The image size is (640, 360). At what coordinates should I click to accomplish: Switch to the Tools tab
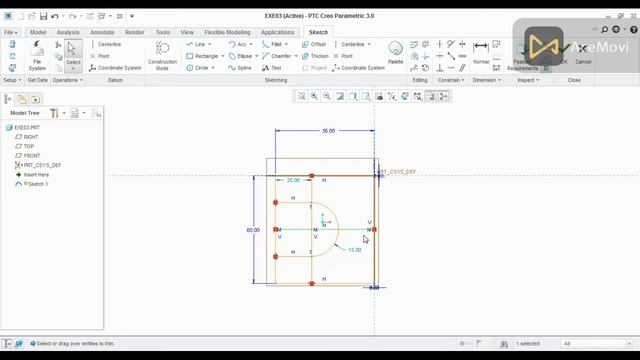pyautogui.click(x=162, y=32)
